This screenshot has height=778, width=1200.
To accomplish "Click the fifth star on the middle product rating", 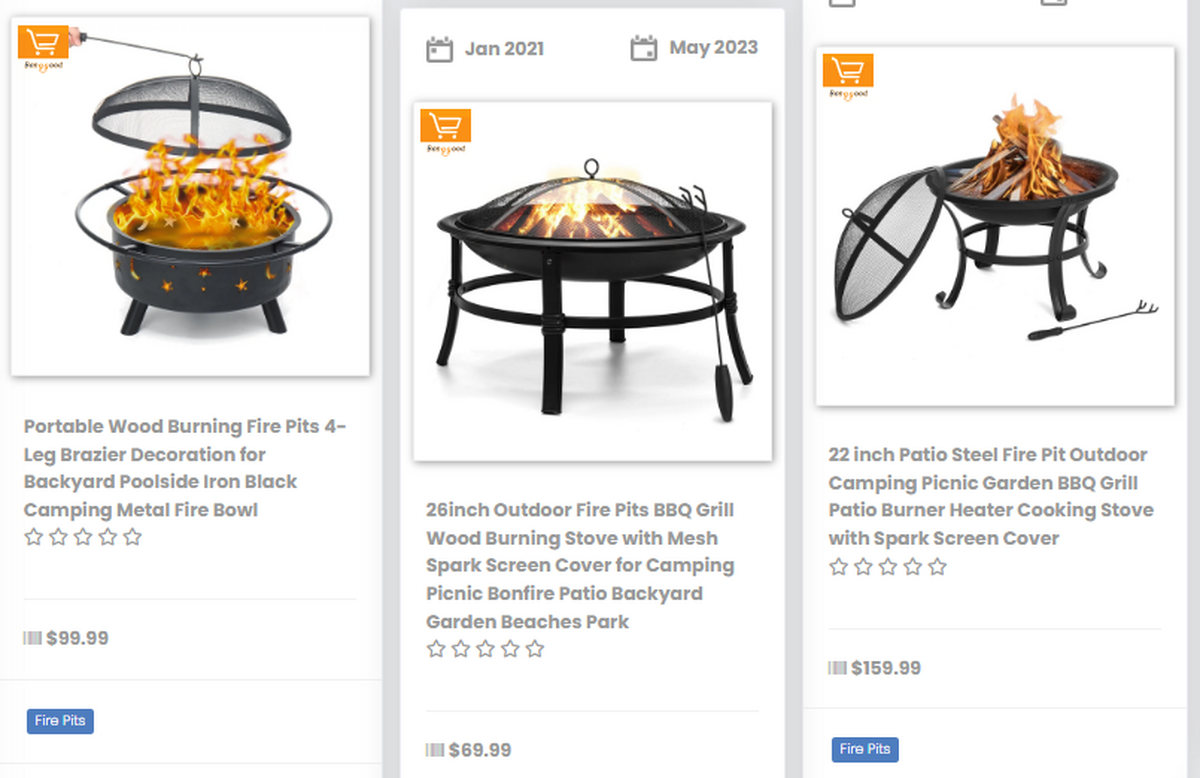I will tap(536, 649).
